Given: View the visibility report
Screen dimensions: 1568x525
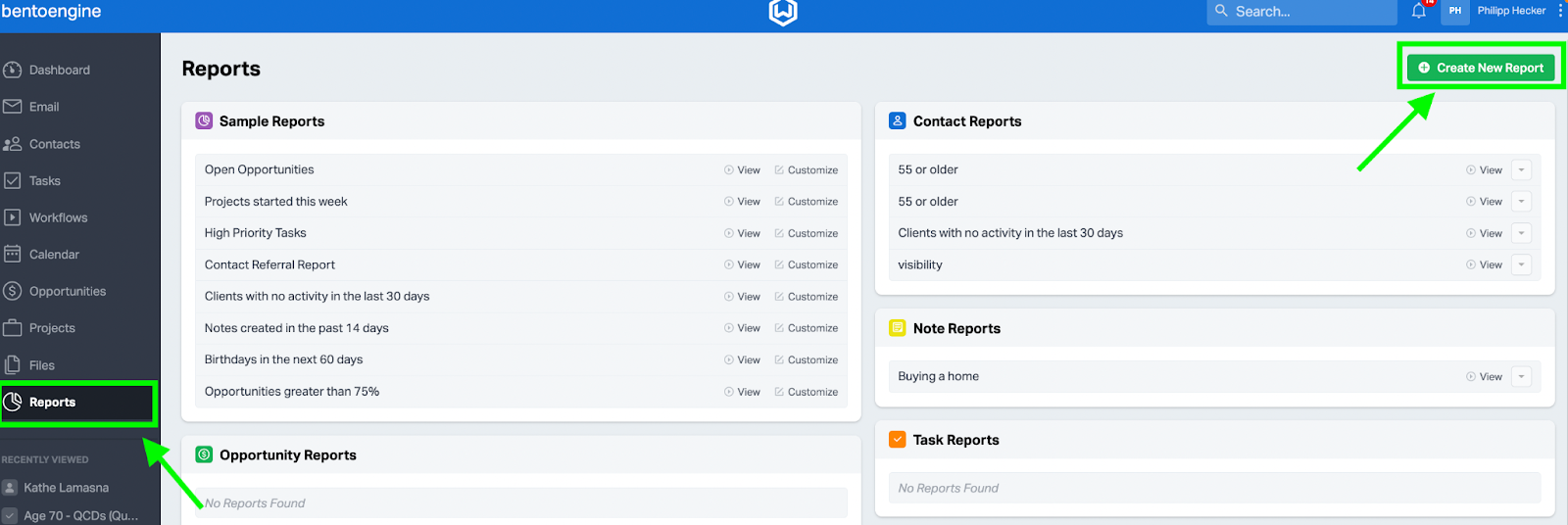Looking at the screenshot, I should point(1485,264).
